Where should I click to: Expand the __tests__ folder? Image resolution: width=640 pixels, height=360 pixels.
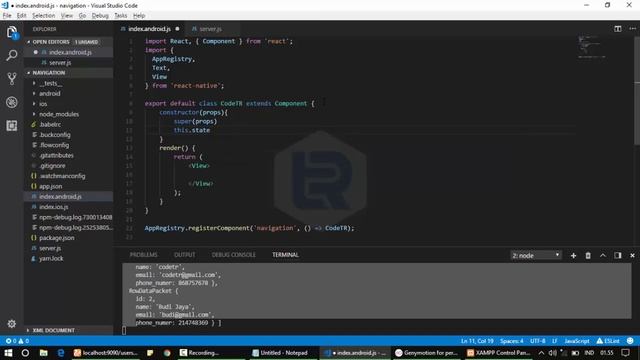[51, 83]
